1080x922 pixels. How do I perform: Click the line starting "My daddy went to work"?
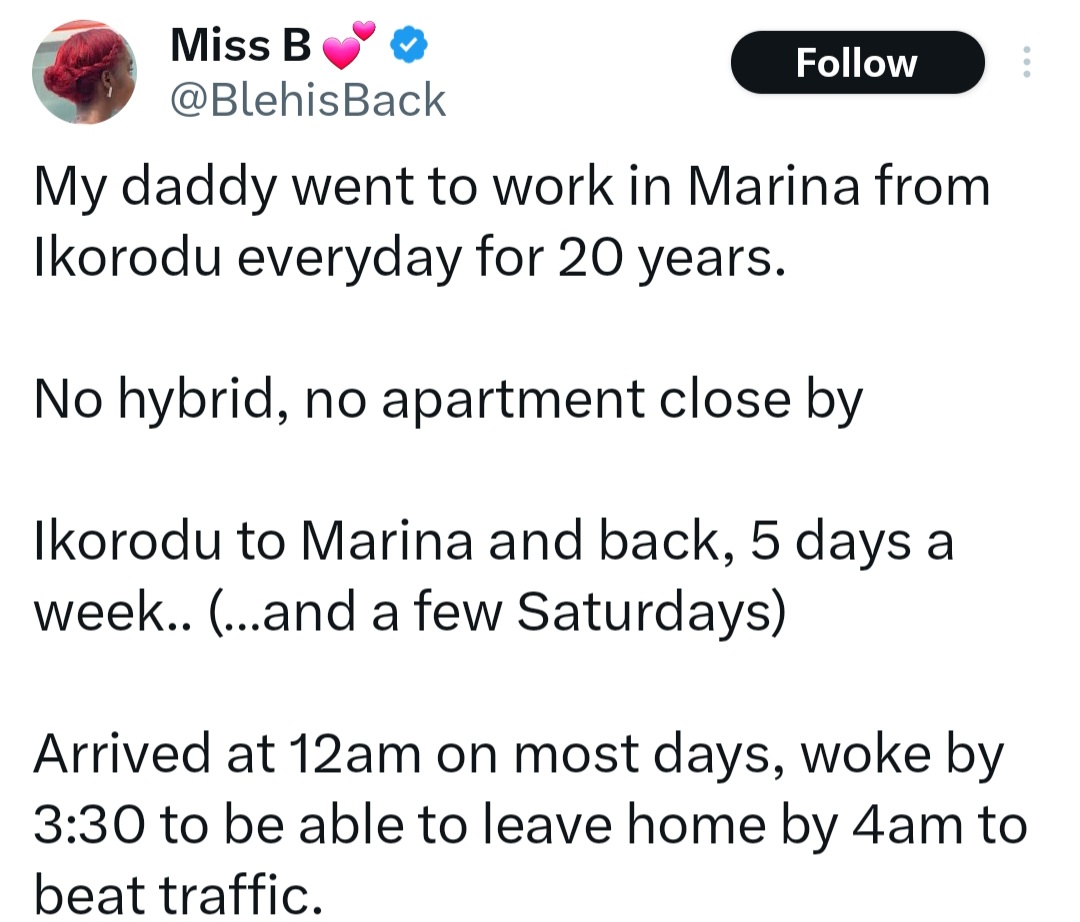tap(512, 189)
